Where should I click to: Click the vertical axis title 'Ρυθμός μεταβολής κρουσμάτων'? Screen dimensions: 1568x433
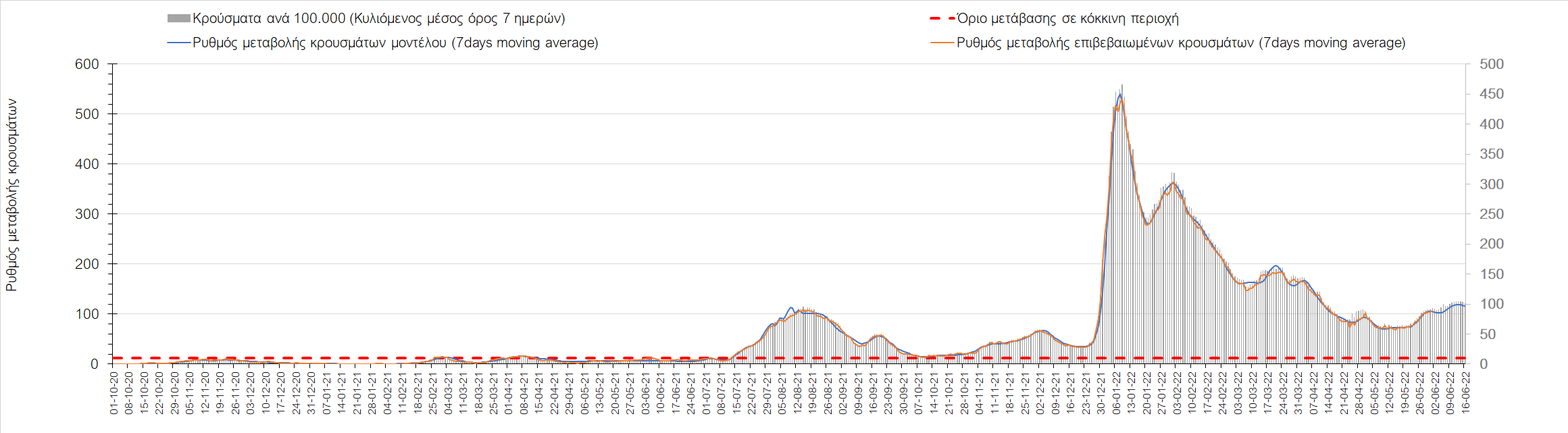pyautogui.click(x=11, y=195)
